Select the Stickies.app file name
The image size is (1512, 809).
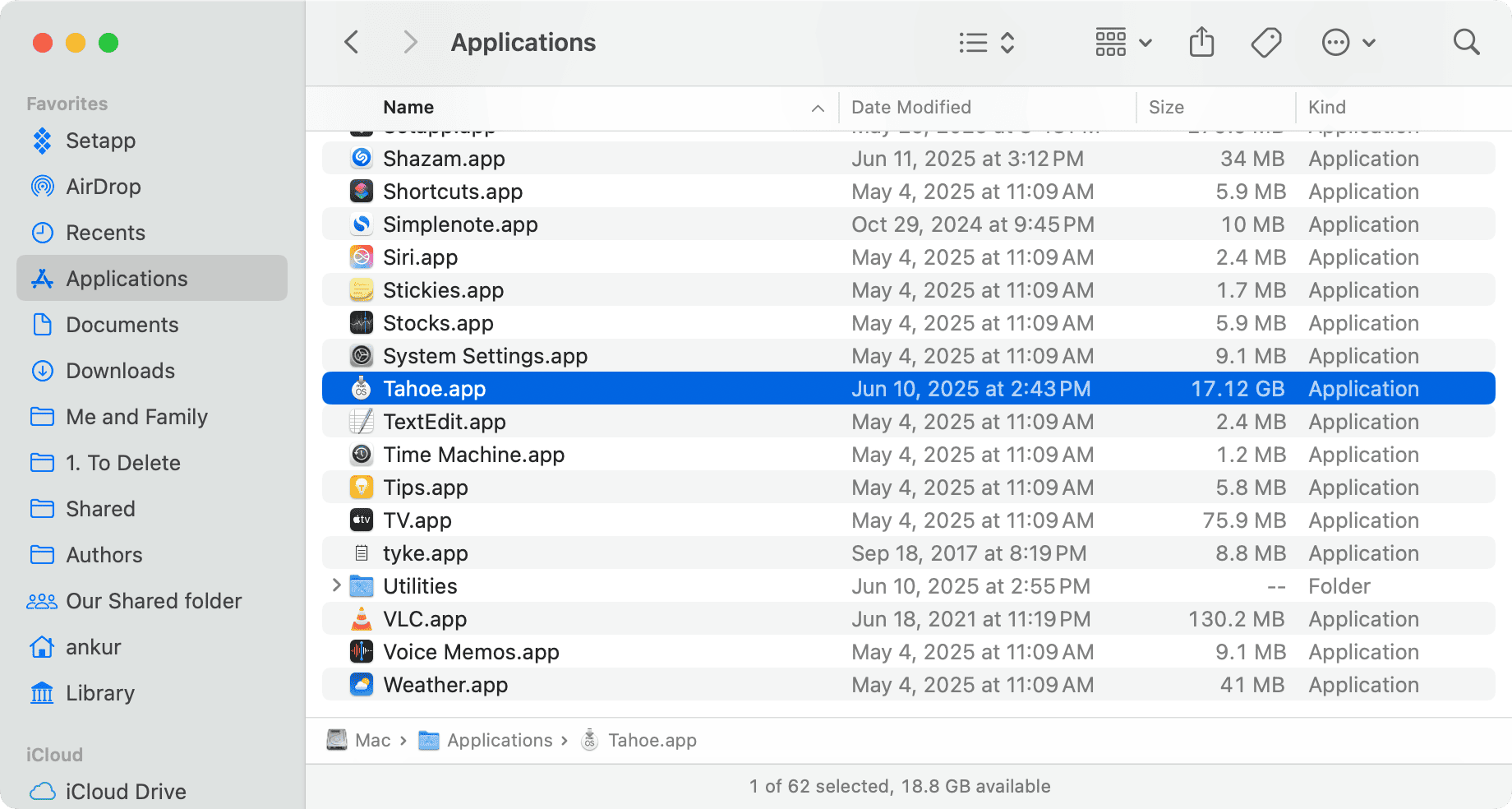click(443, 290)
